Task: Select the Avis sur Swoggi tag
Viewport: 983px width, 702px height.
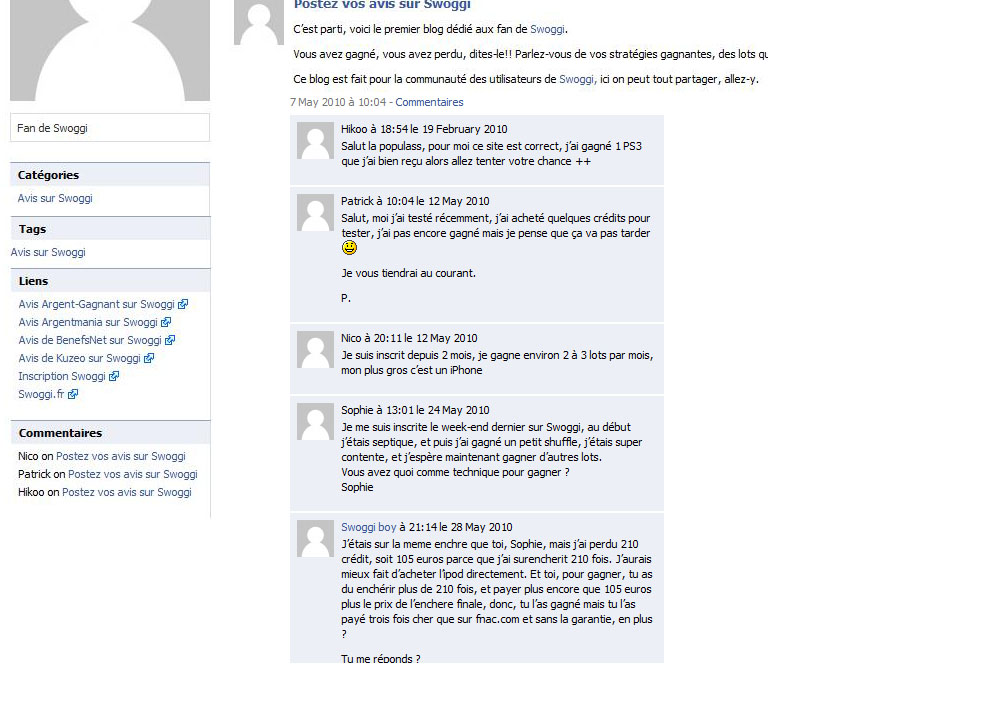Action: pyautogui.click(x=48, y=252)
